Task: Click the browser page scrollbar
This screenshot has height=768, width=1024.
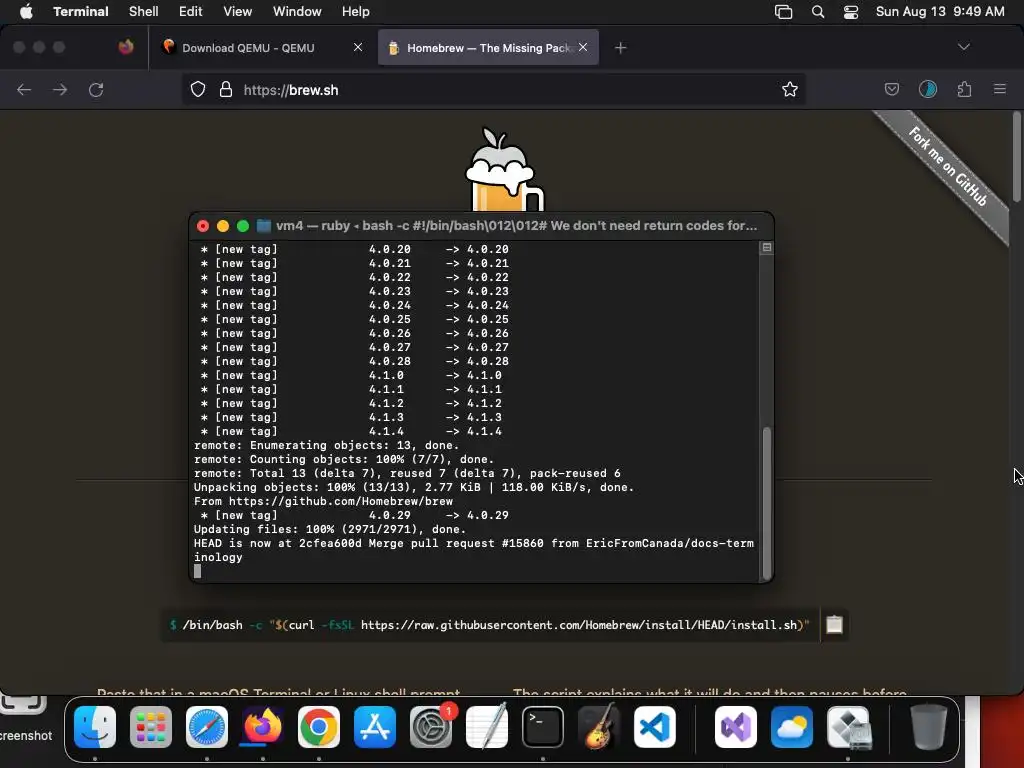Action: pos(1016,157)
